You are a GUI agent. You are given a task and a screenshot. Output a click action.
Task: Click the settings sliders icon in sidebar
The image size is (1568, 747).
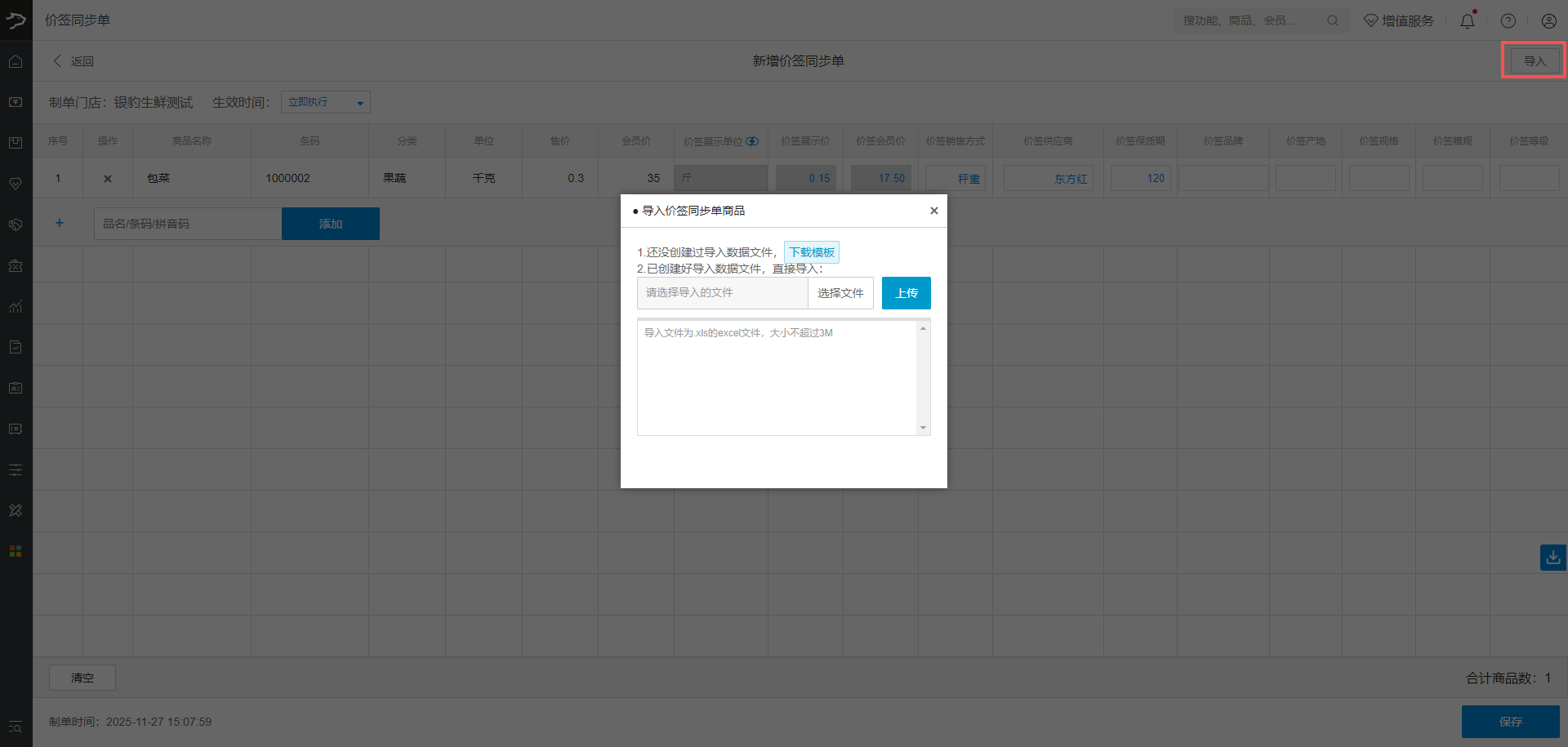pos(16,469)
